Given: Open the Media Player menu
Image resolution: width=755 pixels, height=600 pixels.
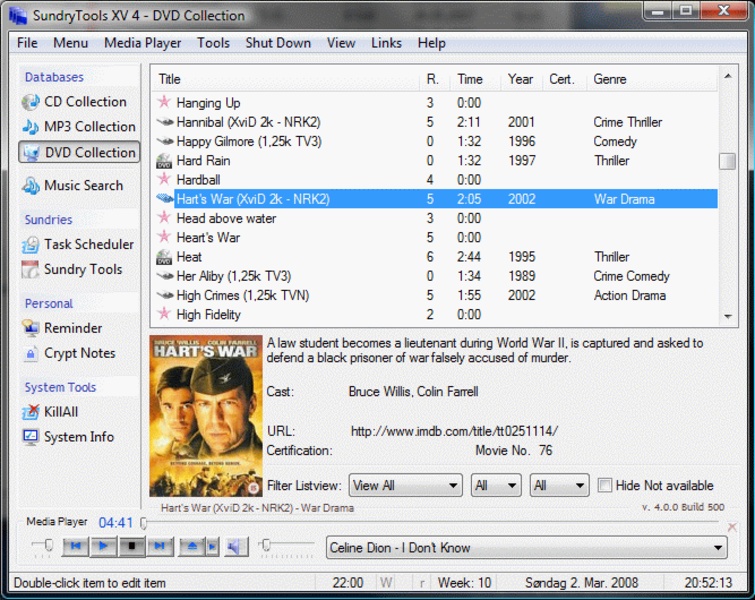Looking at the screenshot, I should click(143, 43).
